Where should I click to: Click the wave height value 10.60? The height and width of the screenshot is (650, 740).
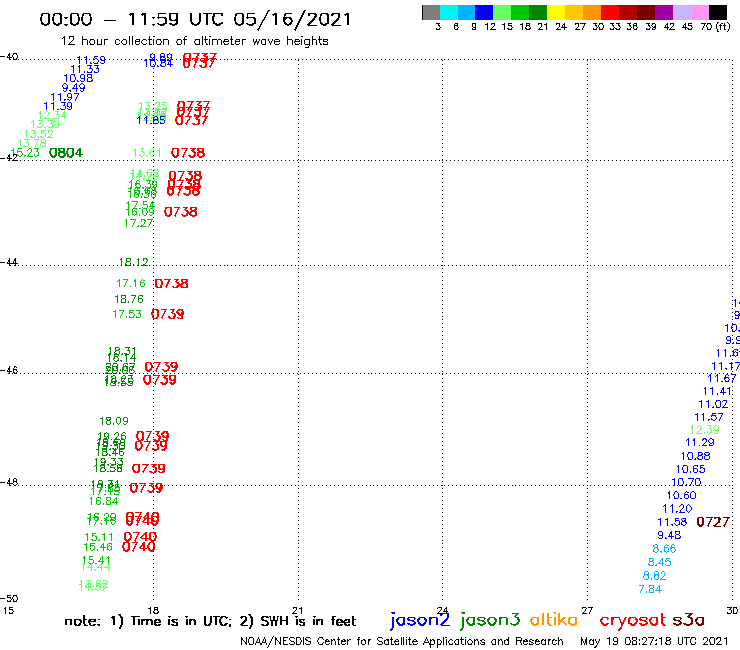[x=681, y=496]
